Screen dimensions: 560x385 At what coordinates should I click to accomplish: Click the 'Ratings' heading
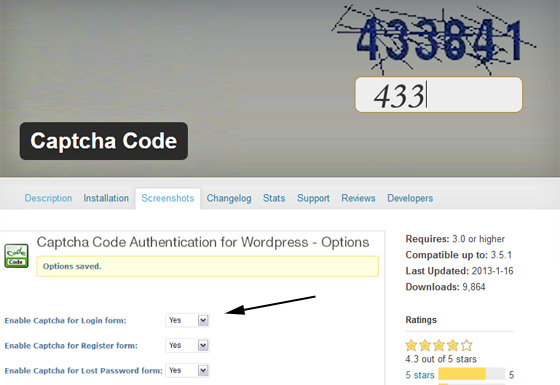pos(421,320)
